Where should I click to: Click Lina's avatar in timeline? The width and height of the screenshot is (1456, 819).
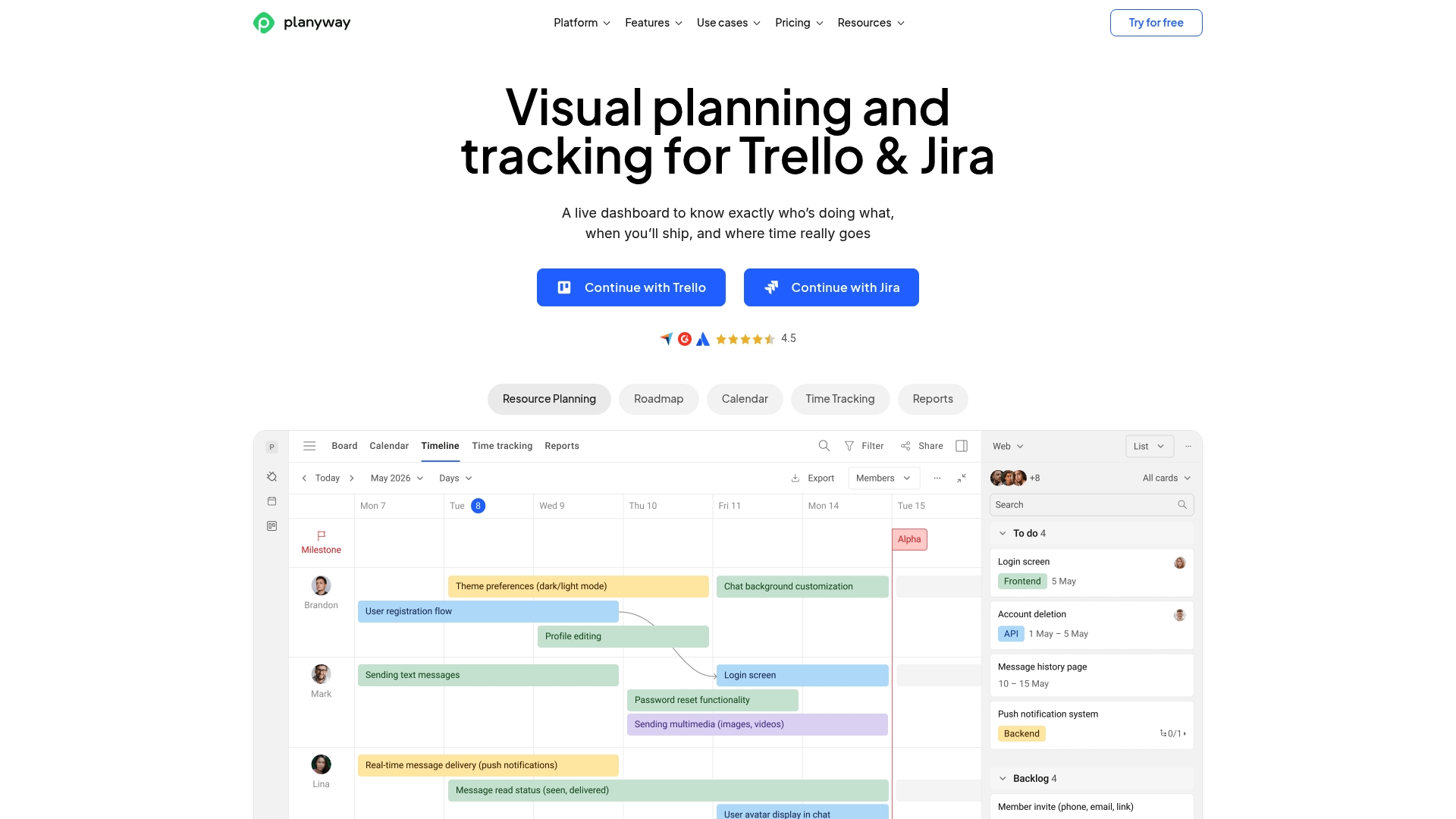322,764
